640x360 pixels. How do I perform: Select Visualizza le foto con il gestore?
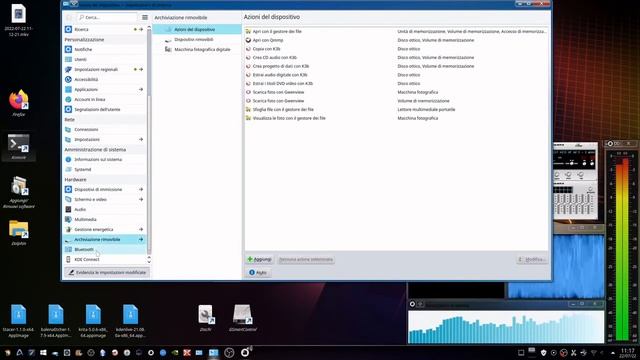[x=396, y=118]
